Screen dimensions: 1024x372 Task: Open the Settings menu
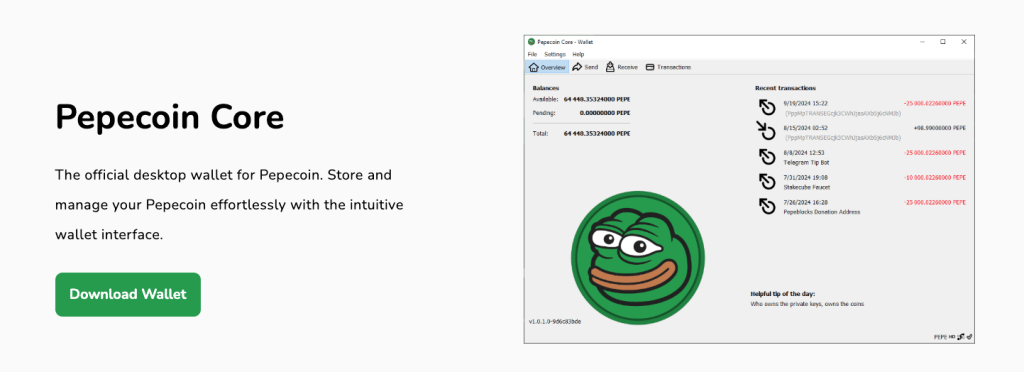[x=555, y=54]
